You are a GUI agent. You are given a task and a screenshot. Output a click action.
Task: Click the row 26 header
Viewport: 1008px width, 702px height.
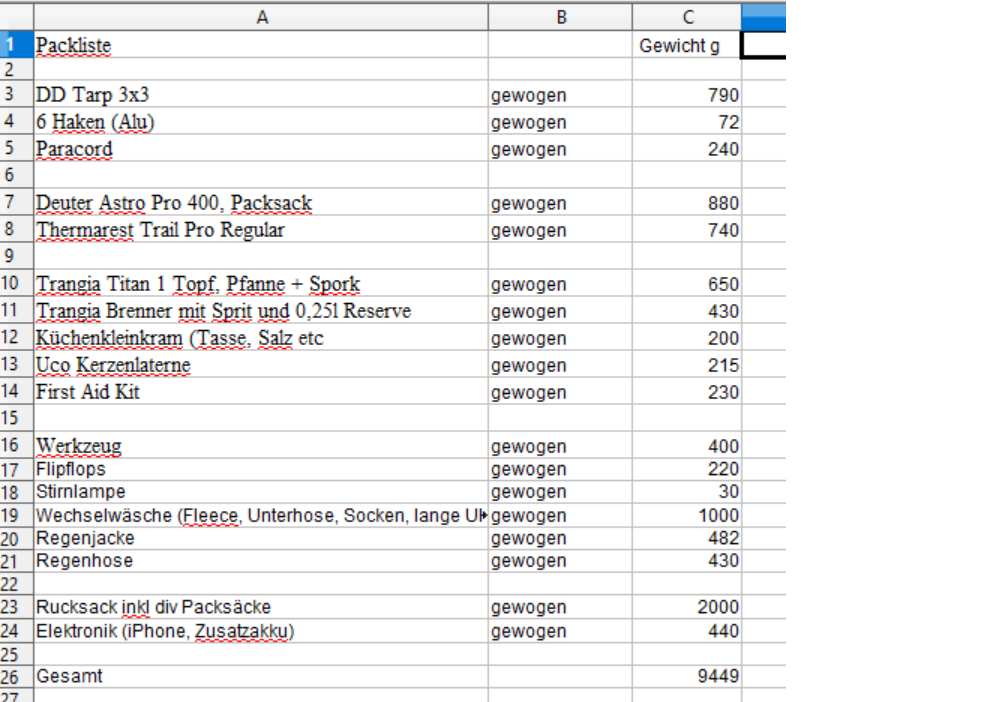pos(13,676)
